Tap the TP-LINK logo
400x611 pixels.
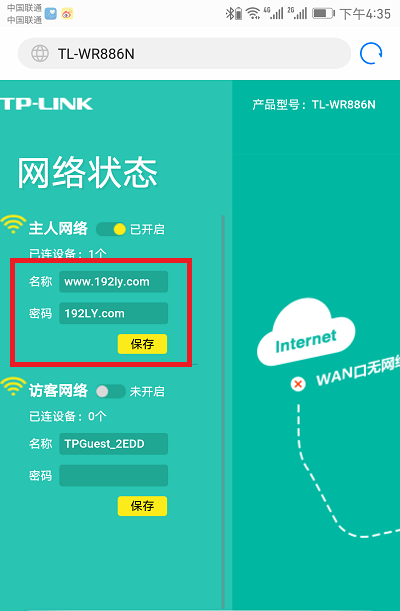pos(46,104)
